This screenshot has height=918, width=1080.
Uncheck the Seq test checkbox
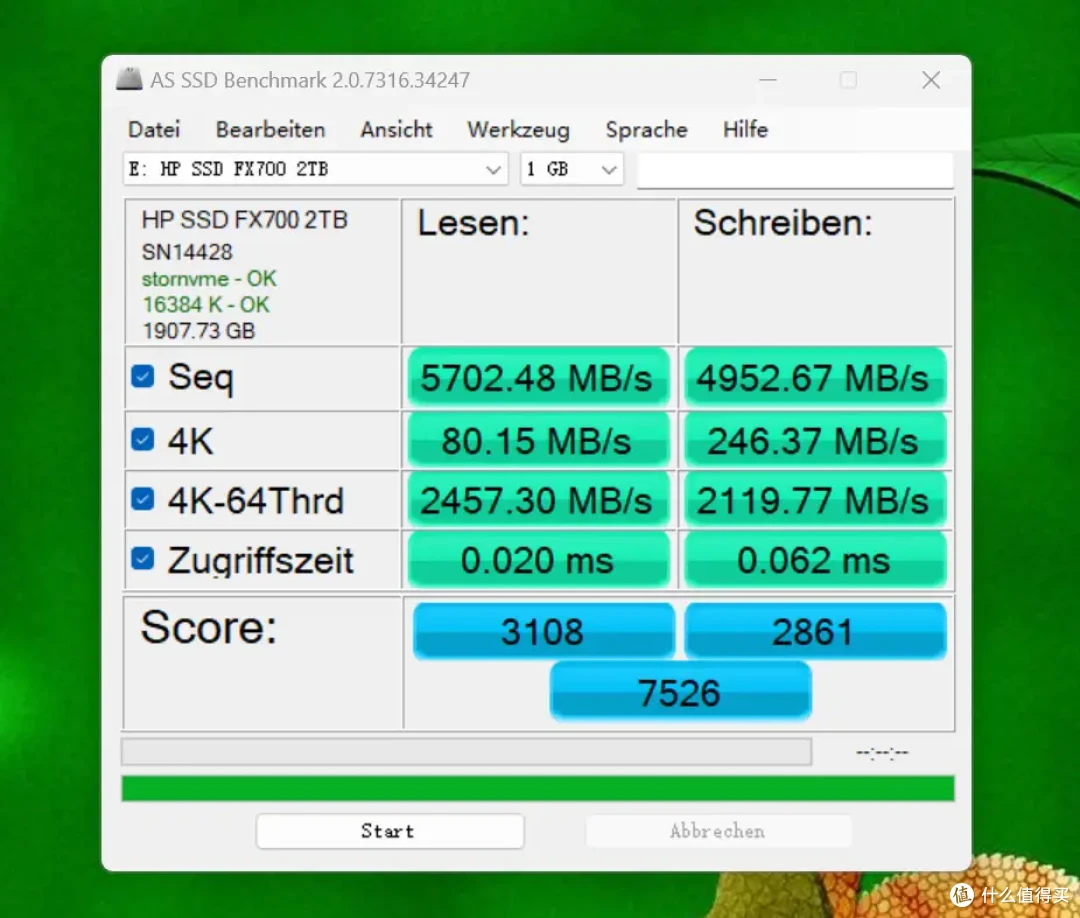click(x=143, y=376)
